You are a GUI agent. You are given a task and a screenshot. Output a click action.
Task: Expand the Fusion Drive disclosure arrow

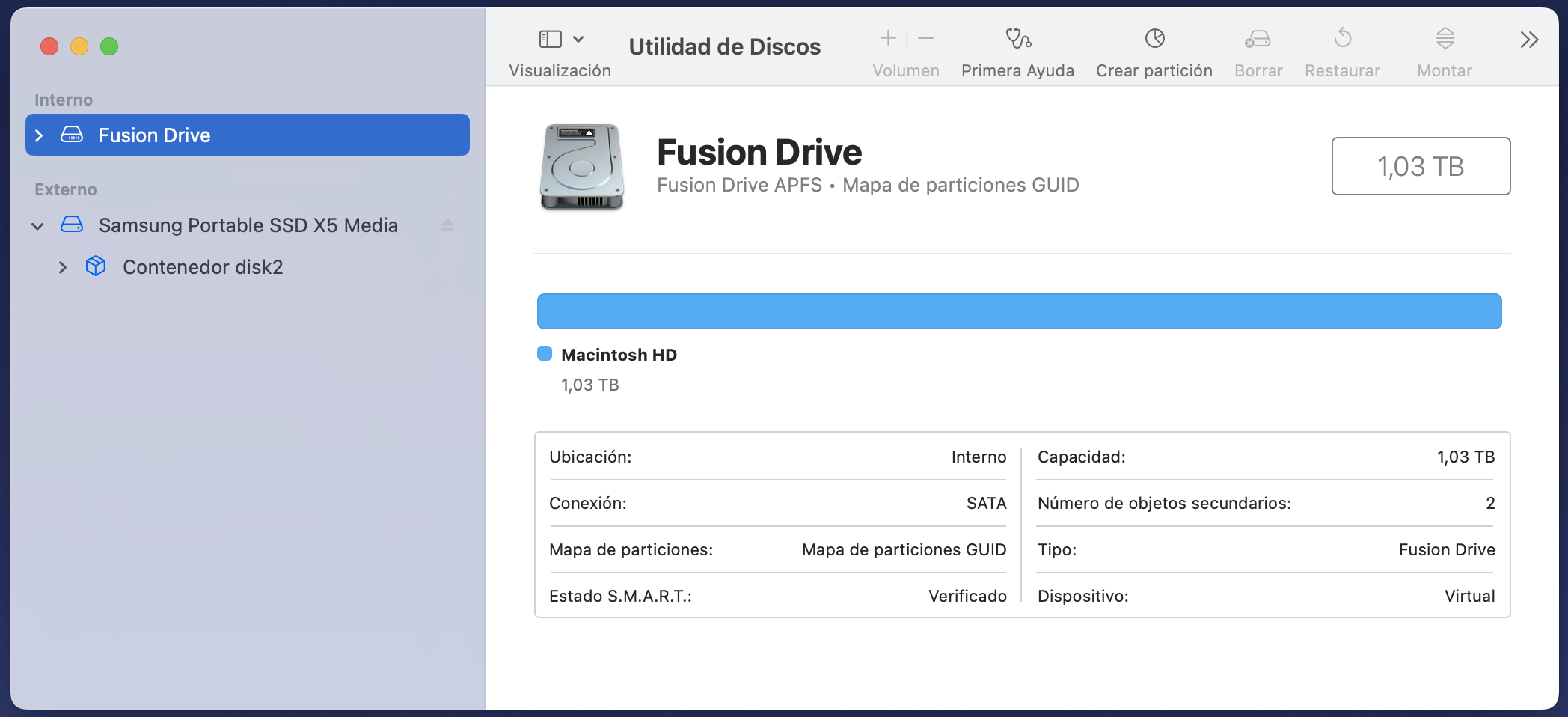coord(40,135)
